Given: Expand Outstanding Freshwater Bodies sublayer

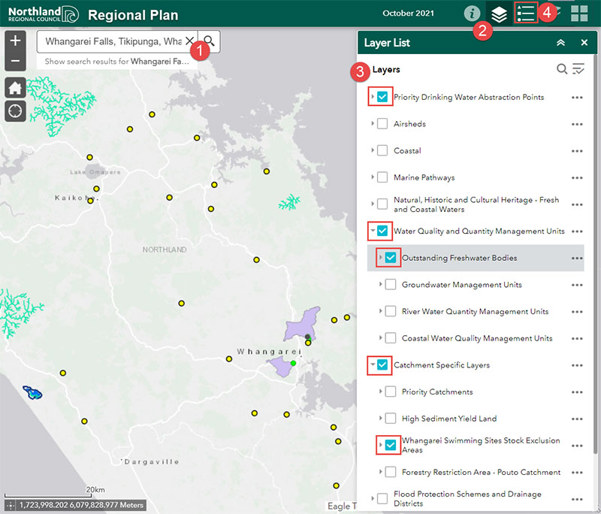Looking at the screenshot, I should (x=380, y=257).
